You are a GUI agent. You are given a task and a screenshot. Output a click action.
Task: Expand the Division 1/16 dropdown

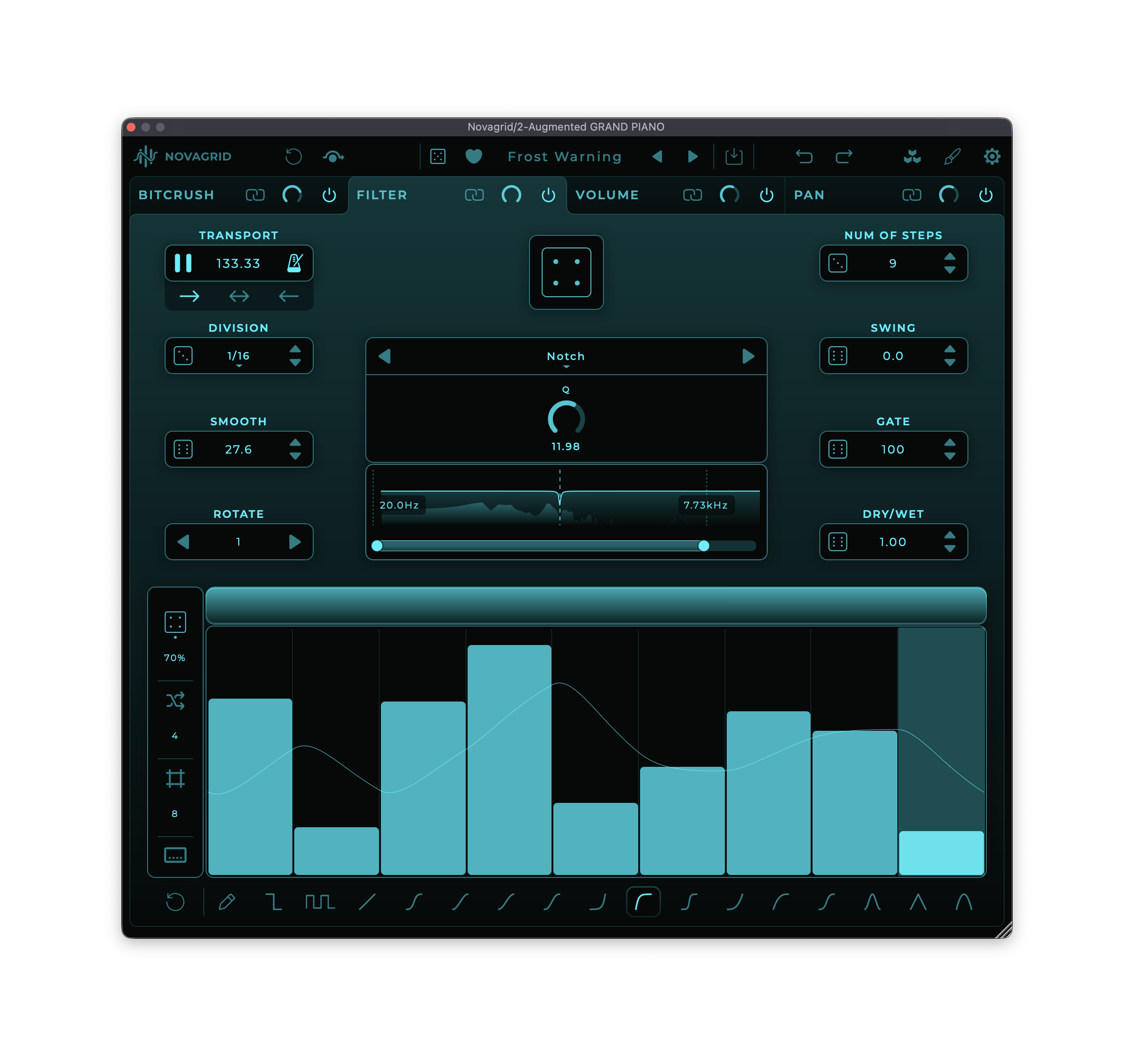tap(238, 357)
